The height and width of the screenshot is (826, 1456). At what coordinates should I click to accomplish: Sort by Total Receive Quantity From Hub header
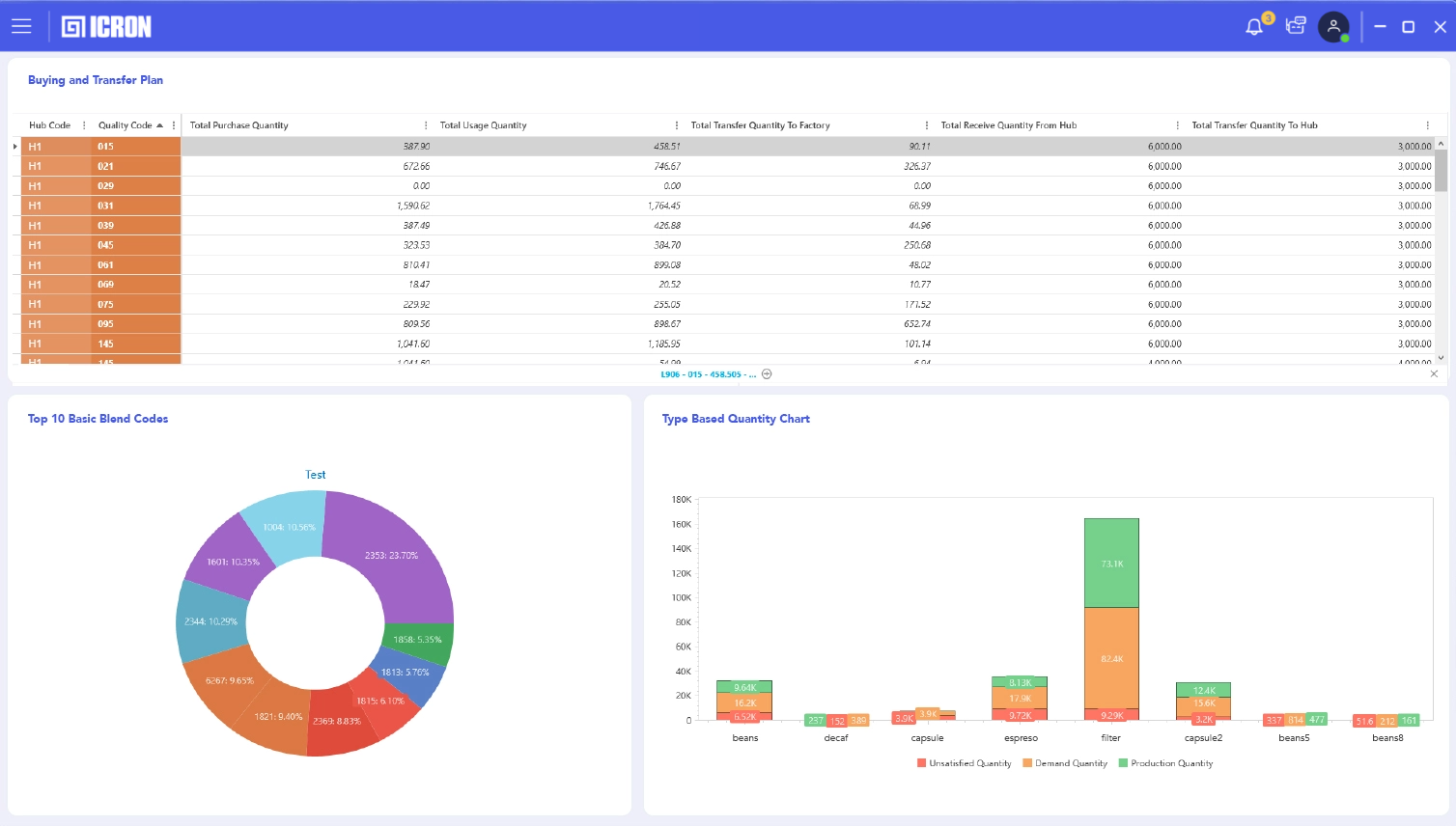pyautogui.click(x=1008, y=125)
